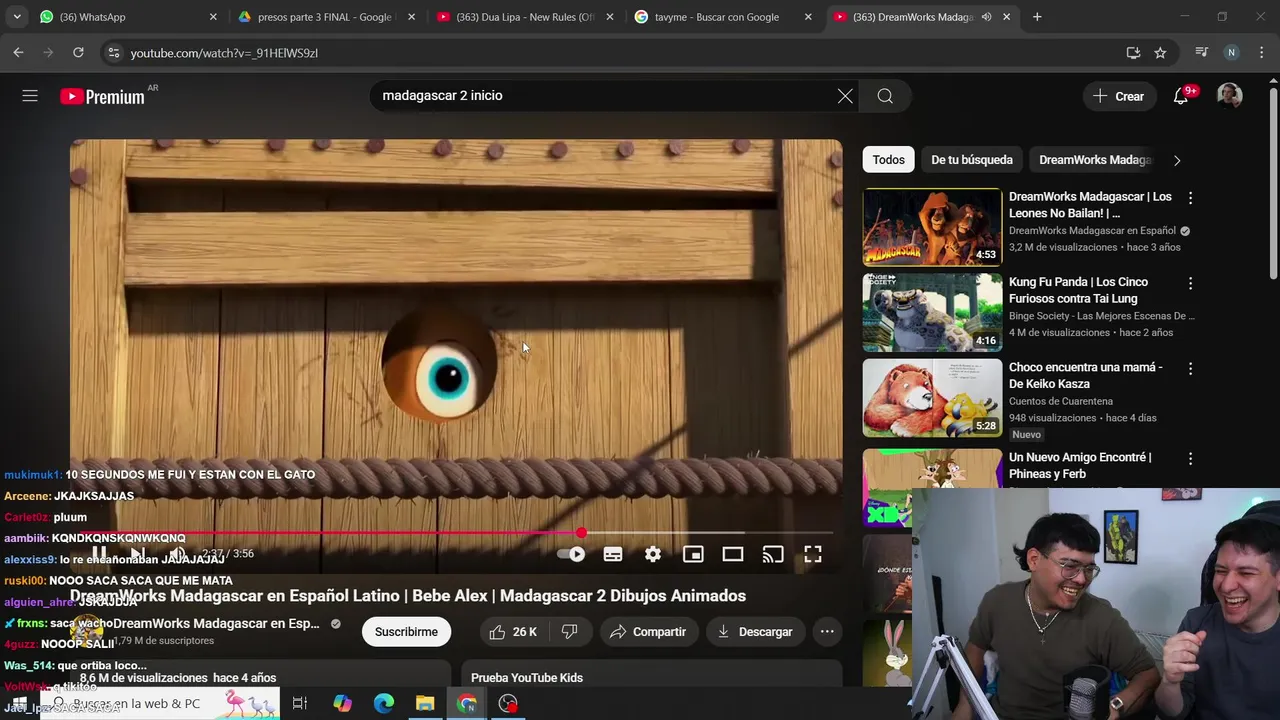Install or cast icon in address bar
1280x720 pixels.
[1133, 53]
